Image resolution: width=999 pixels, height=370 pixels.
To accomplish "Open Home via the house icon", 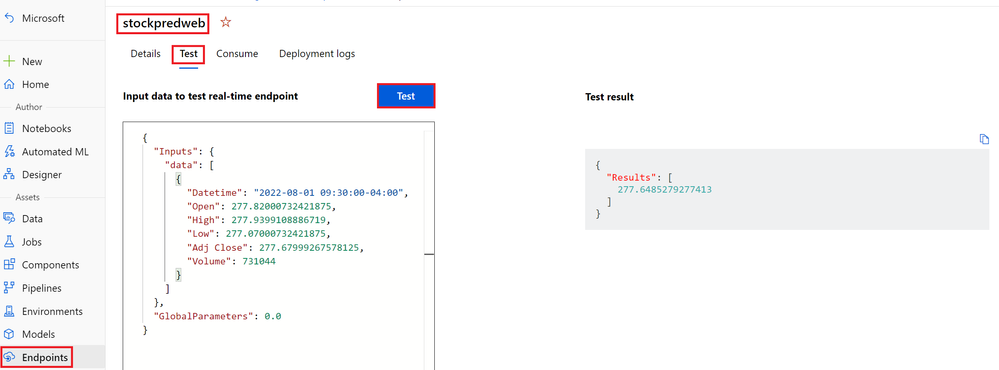I will point(9,85).
